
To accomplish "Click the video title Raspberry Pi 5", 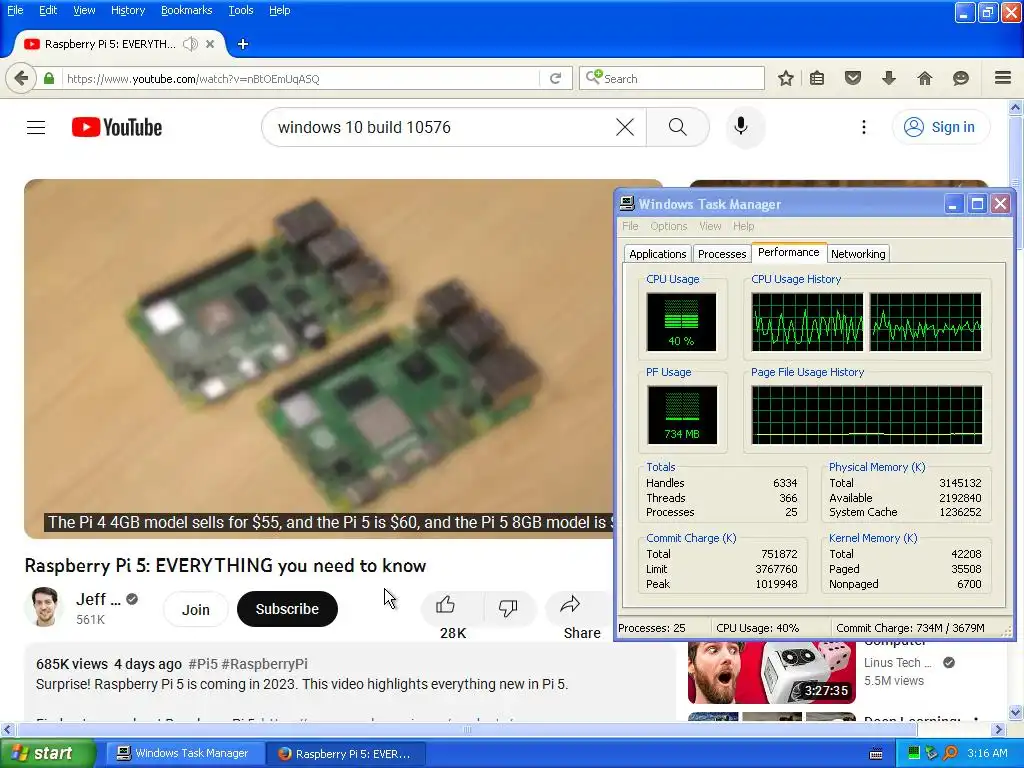I will tap(225, 566).
